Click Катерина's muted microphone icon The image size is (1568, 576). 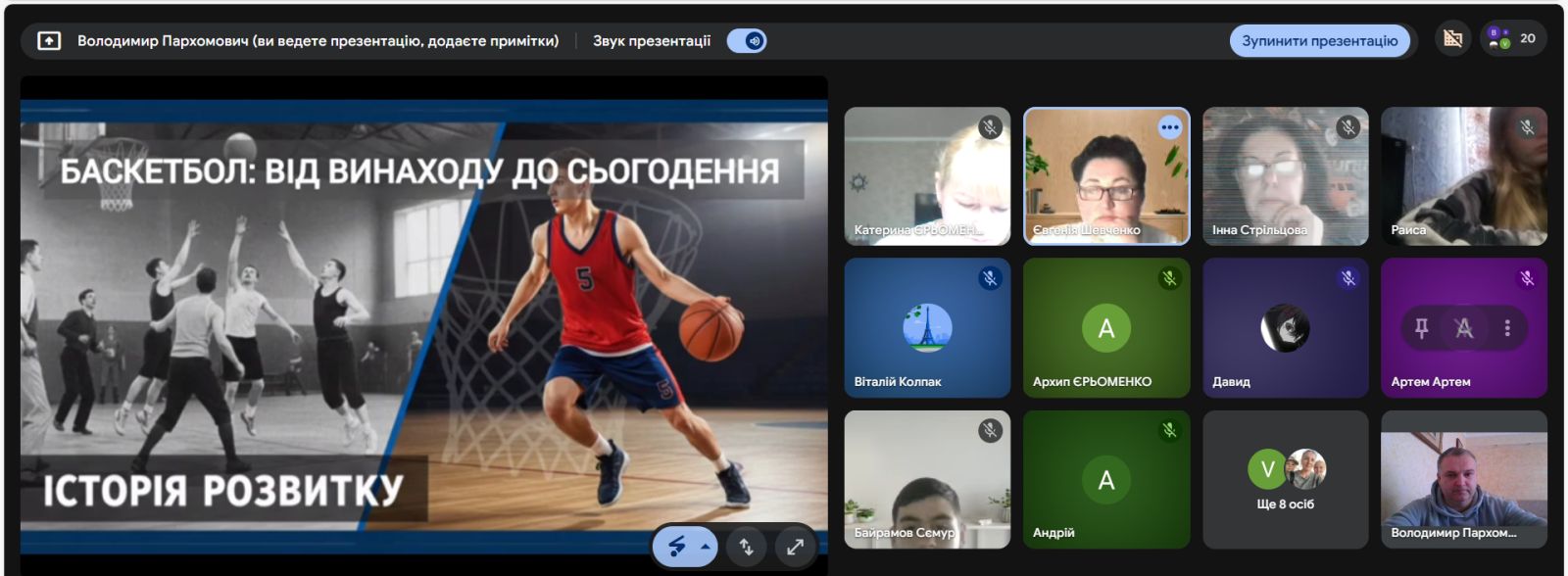click(990, 127)
